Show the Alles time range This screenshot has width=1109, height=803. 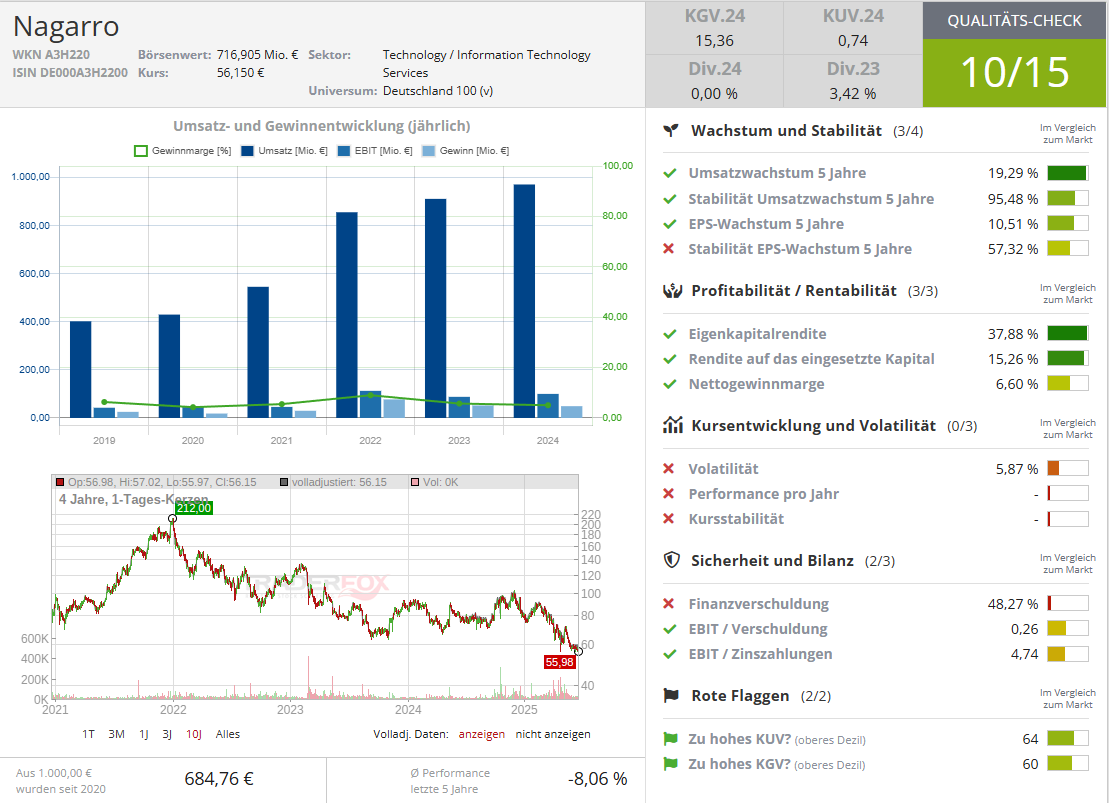pyautogui.click(x=228, y=734)
